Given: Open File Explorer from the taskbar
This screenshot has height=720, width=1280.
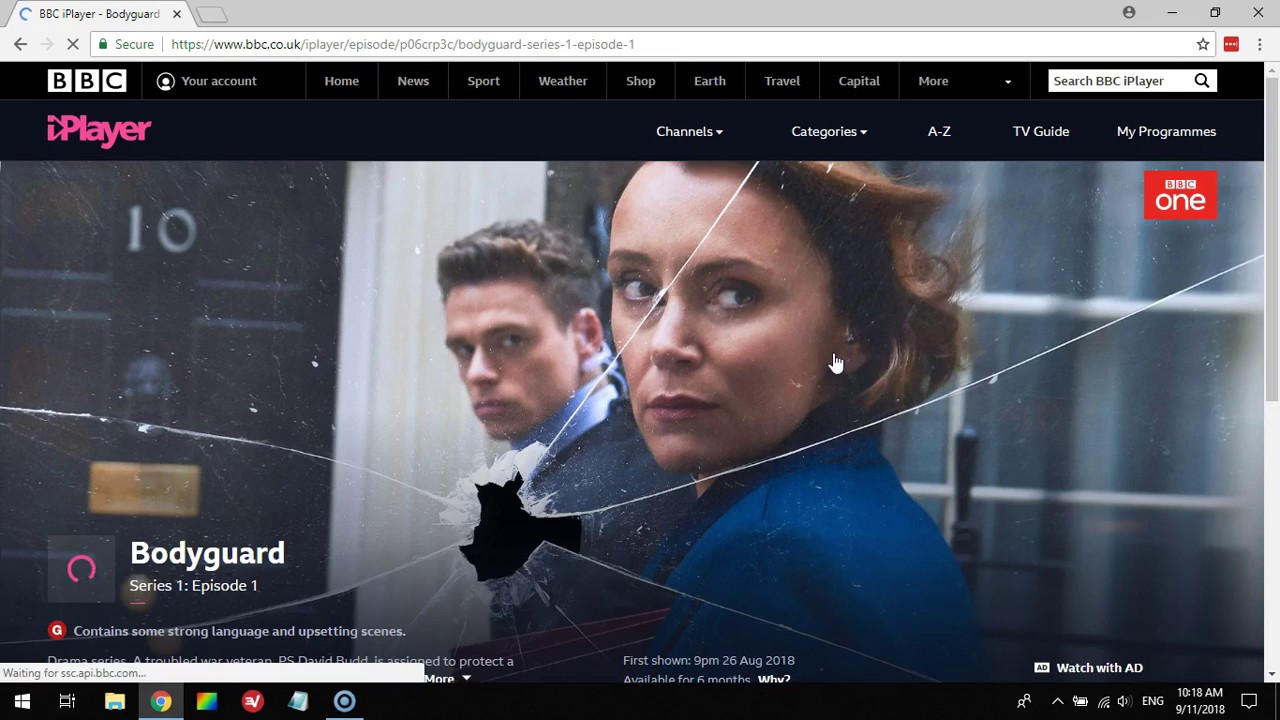Looking at the screenshot, I should click(x=115, y=701).
